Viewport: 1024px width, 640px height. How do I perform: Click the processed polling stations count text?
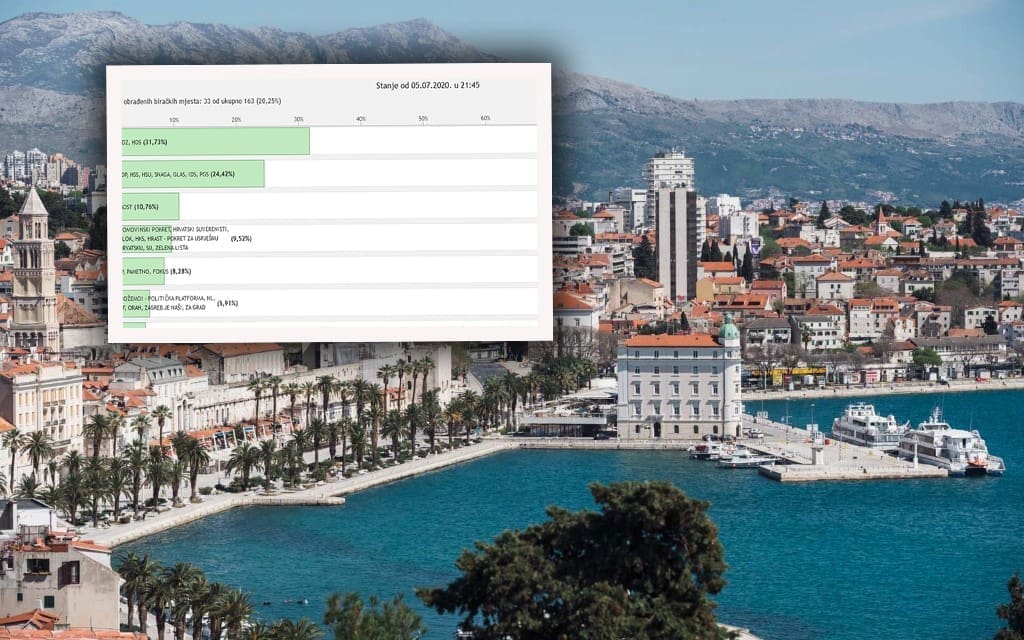tap(202, 102)
